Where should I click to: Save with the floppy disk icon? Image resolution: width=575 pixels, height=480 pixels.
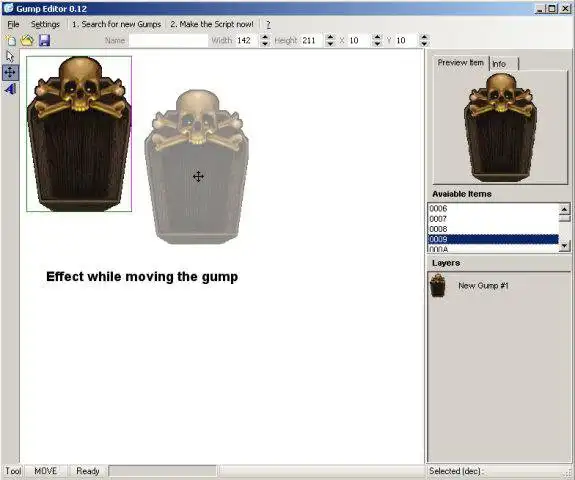coord(44,40)
